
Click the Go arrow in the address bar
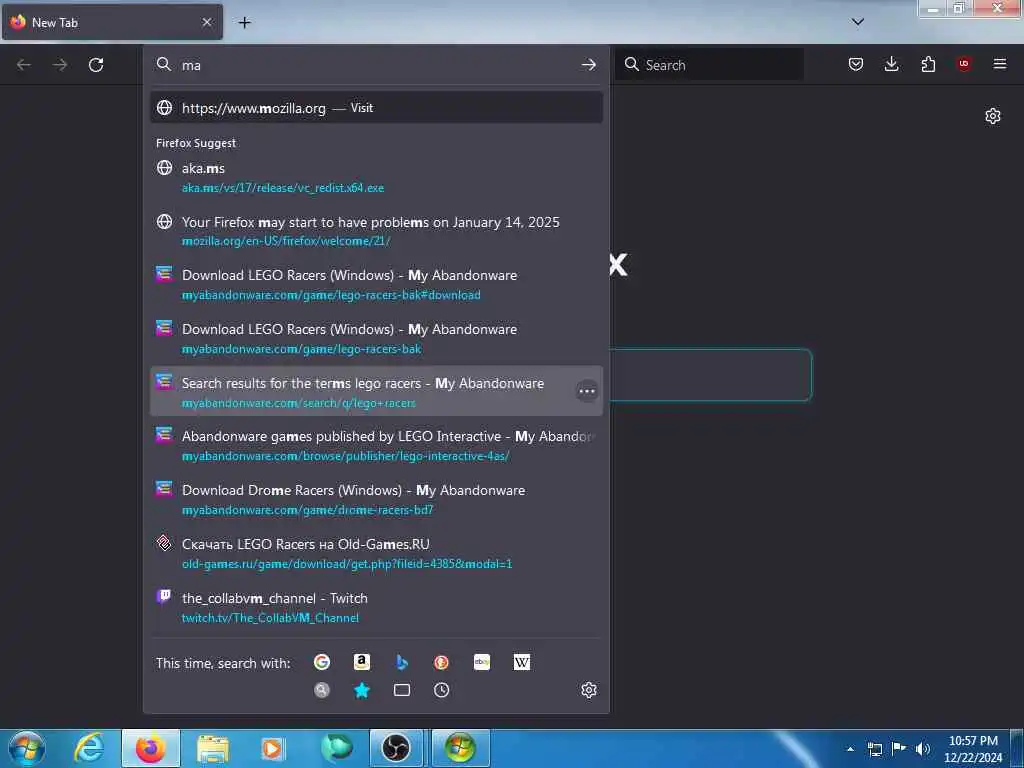588,65
